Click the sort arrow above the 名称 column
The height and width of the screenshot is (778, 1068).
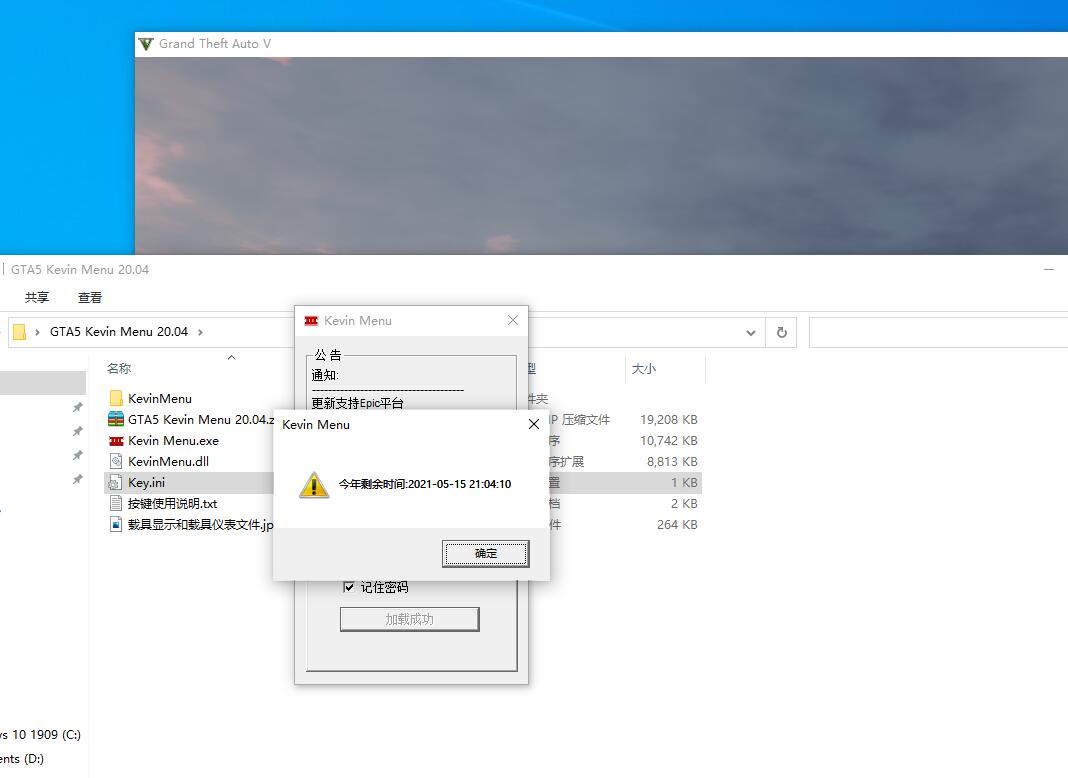click(232, 357)
